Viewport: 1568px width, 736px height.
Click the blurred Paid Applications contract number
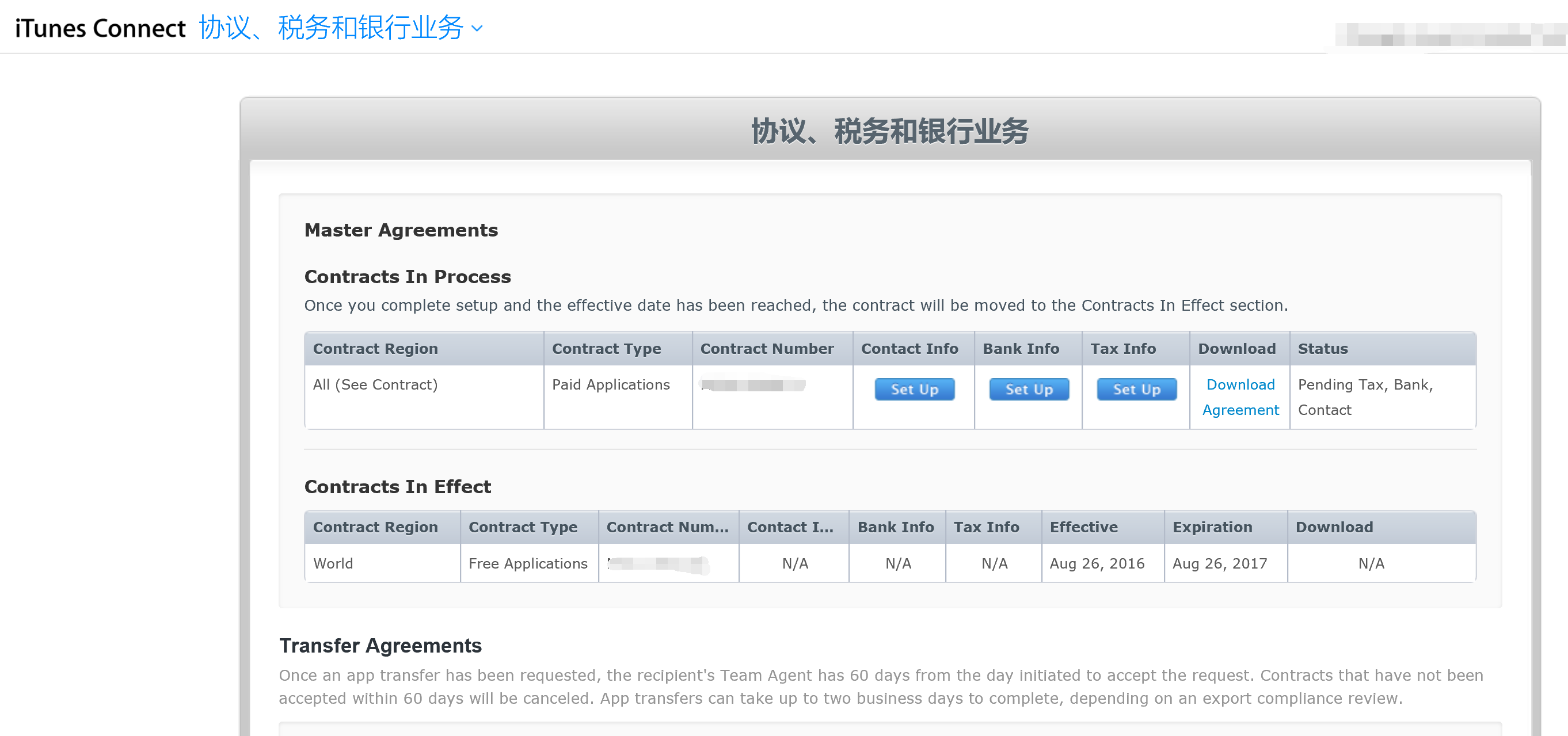(753, 384)
